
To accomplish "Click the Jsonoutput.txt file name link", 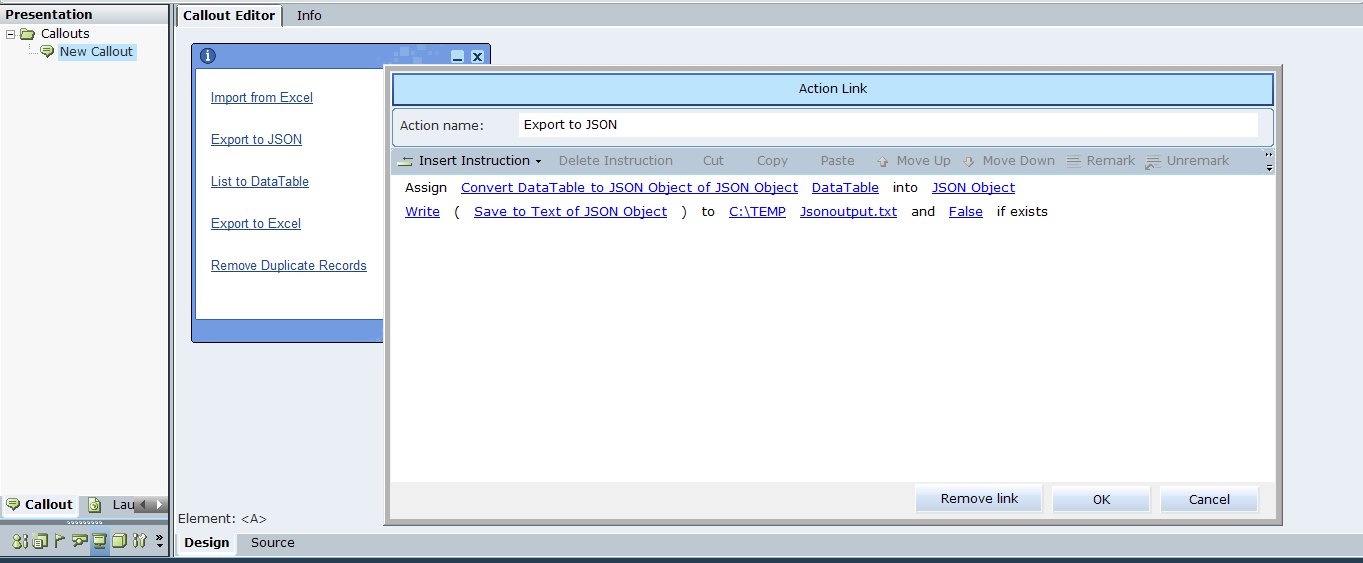I will point(848,212).
